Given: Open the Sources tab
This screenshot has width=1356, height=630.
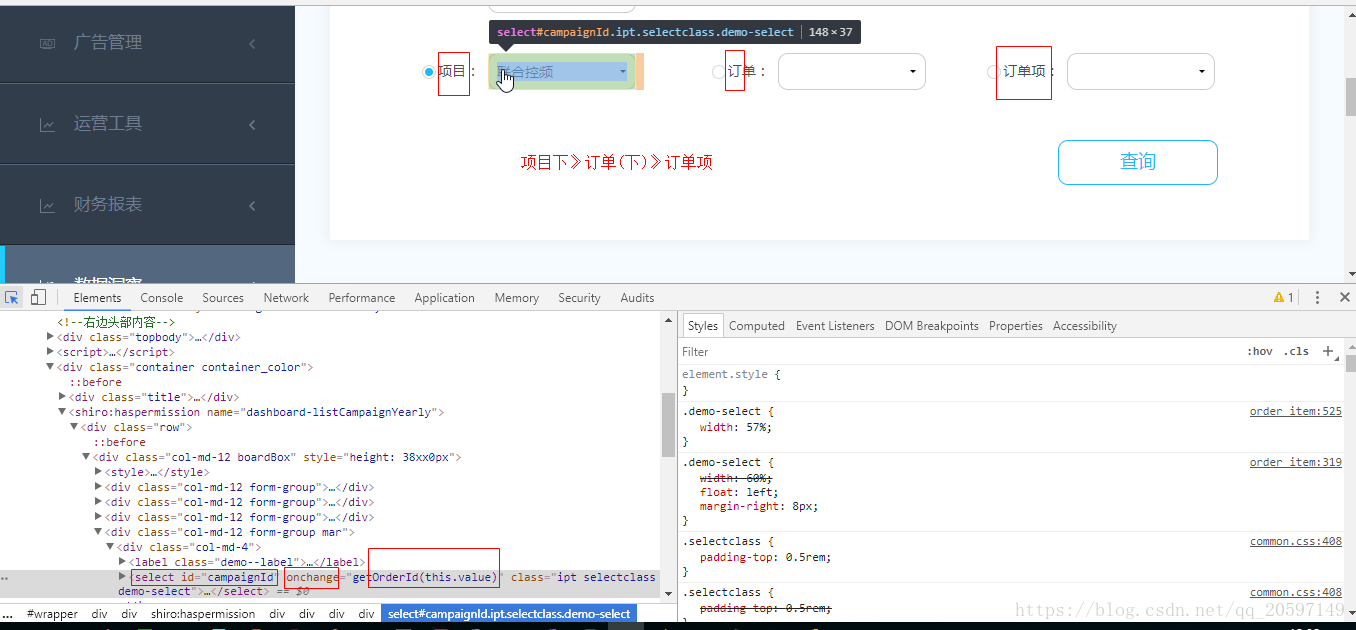Looking at the screenshot, I should (223, 297).
